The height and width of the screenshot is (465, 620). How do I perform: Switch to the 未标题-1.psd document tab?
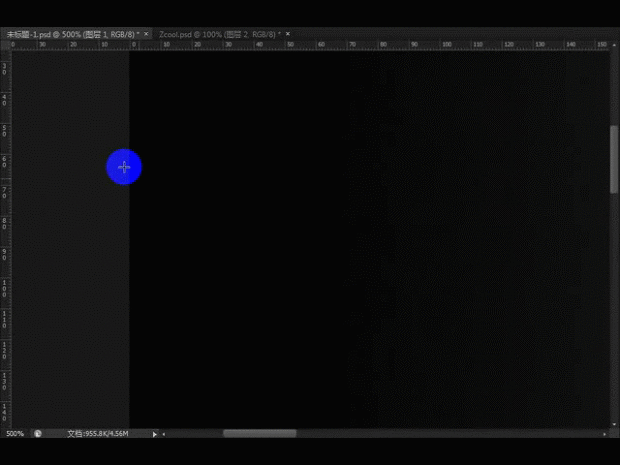pyautogui.click(x=68, y=33)
